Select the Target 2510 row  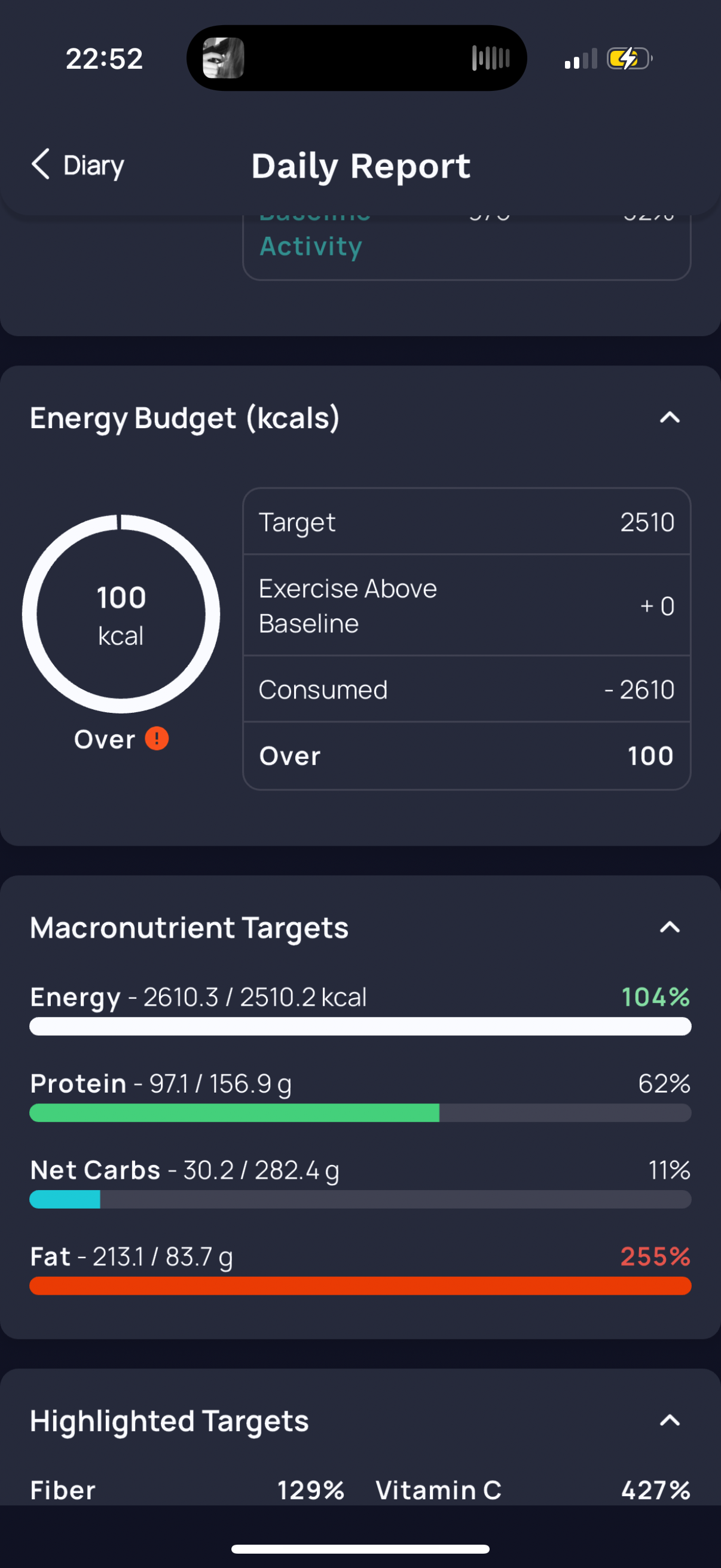[466, 522]
